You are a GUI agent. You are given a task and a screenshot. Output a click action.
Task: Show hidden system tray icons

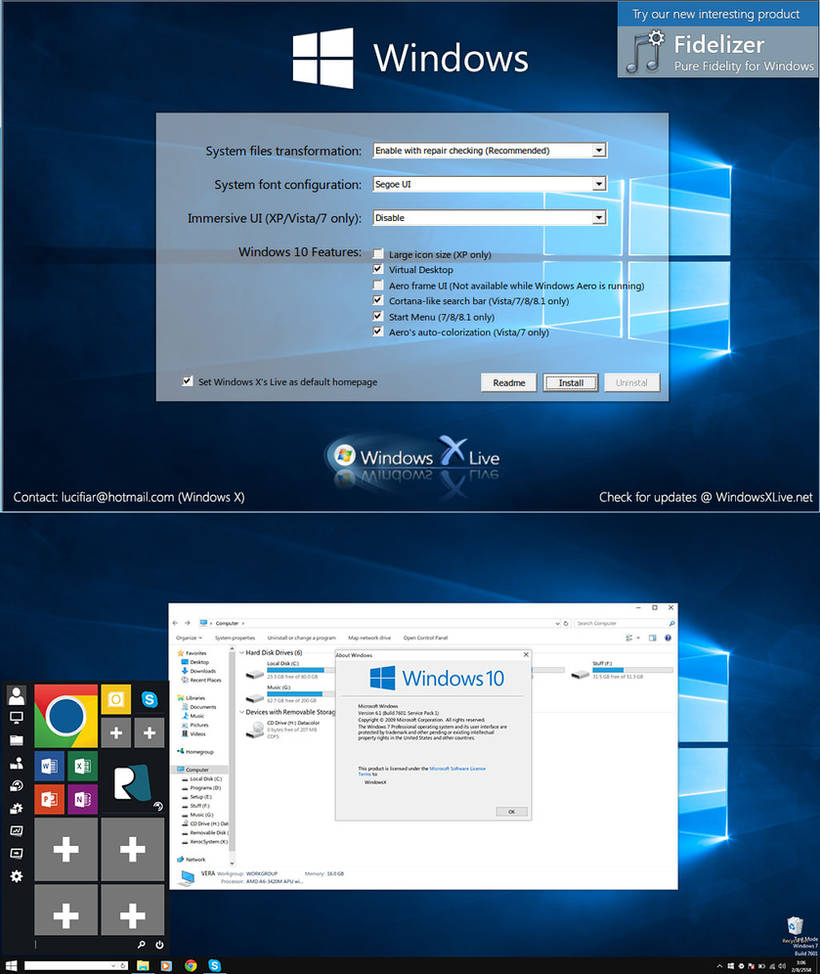pyautogui.click(x=720, y=967)
